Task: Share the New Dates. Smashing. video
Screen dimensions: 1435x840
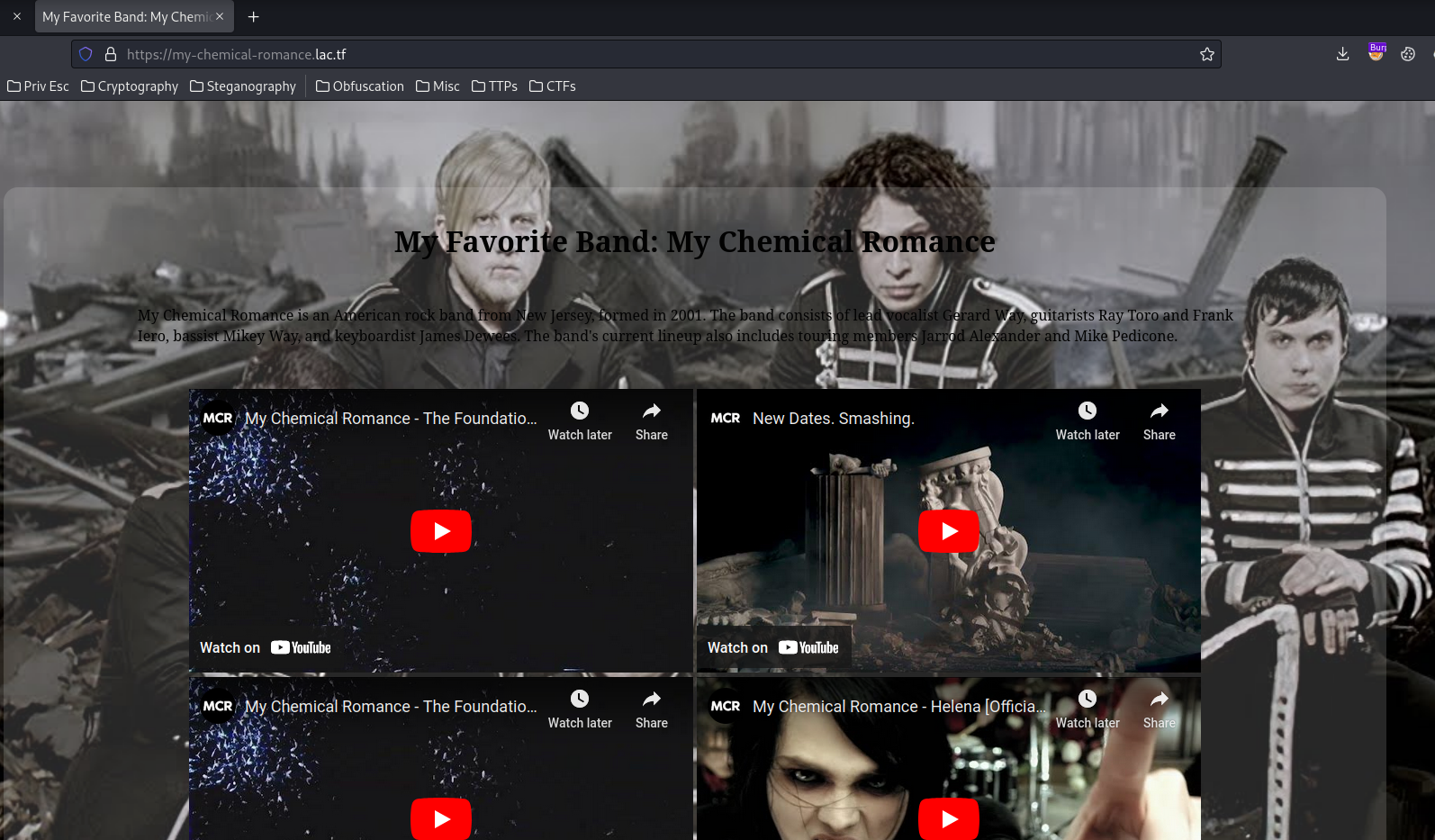Action: pyautogui.click(x=1160, y=420)
